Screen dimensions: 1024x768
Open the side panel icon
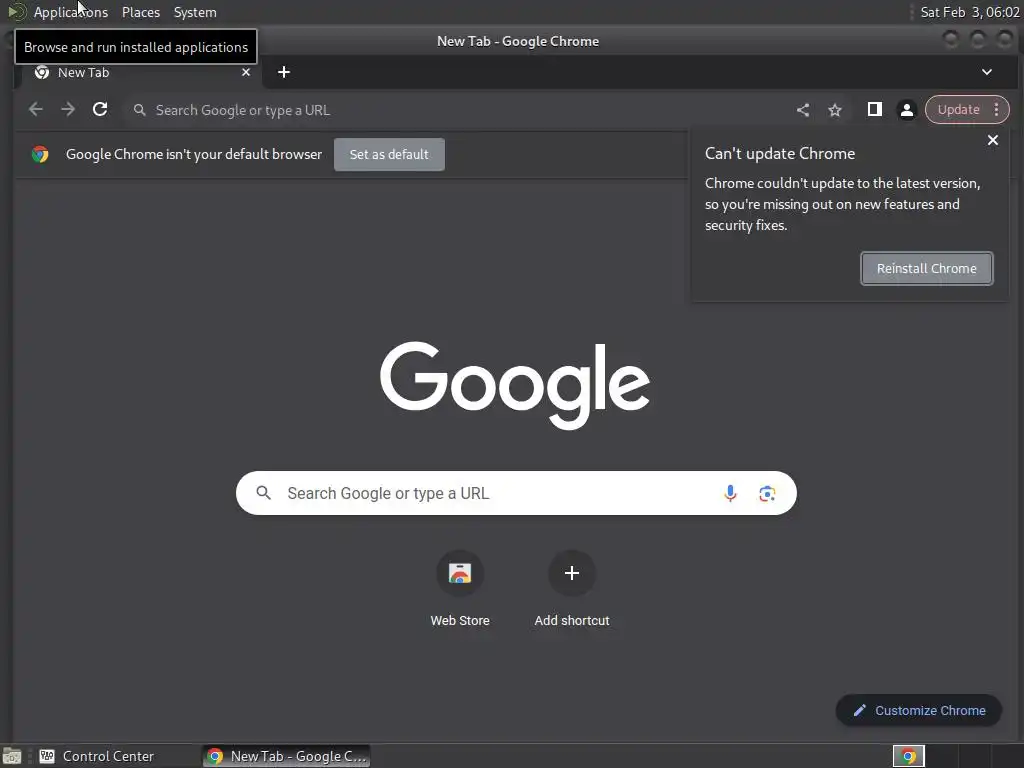[x=874, y=110]
